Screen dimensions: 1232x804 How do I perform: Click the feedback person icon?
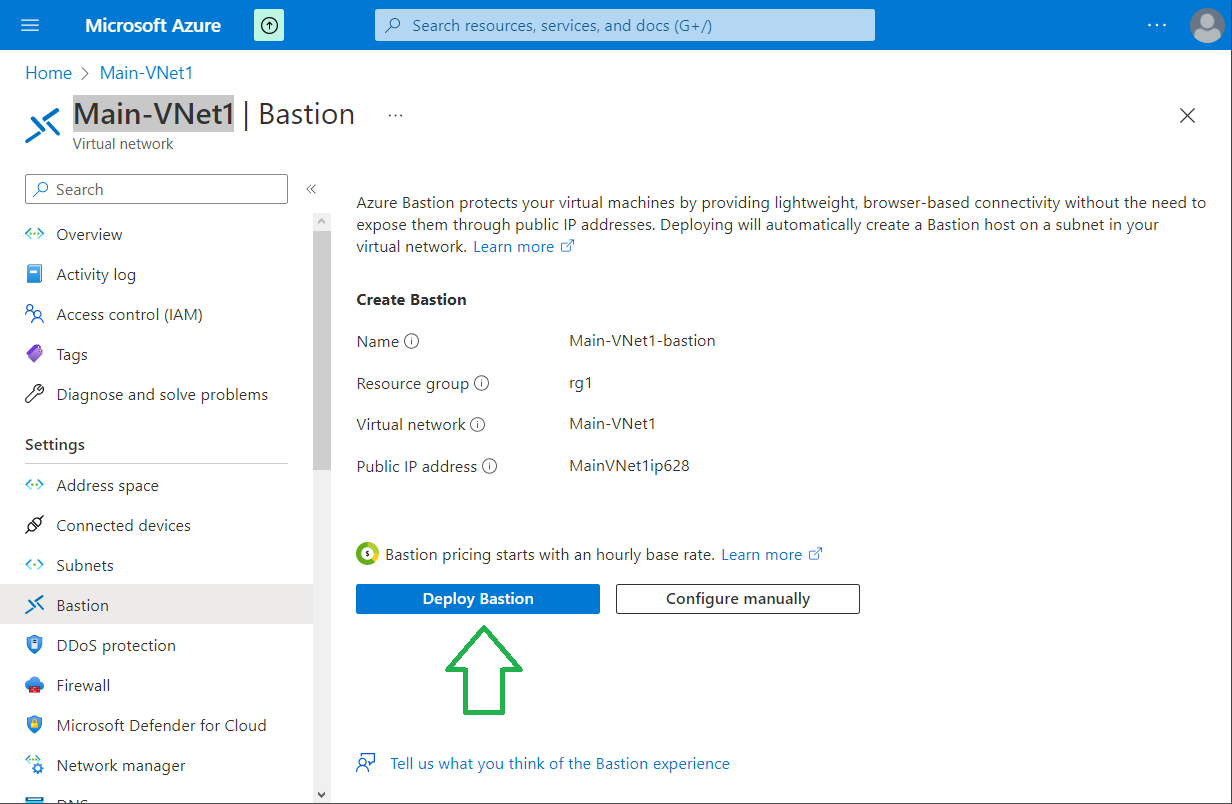point(366,764)
